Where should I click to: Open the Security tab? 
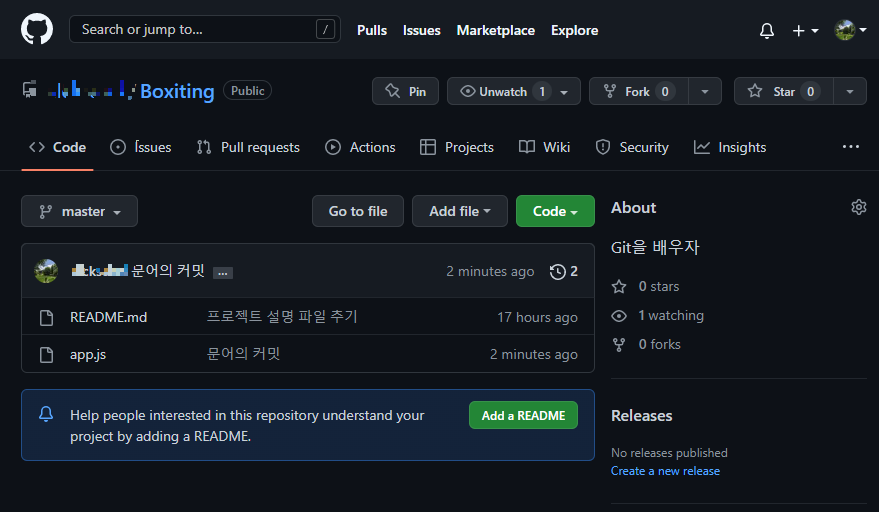tap(632, 147)
